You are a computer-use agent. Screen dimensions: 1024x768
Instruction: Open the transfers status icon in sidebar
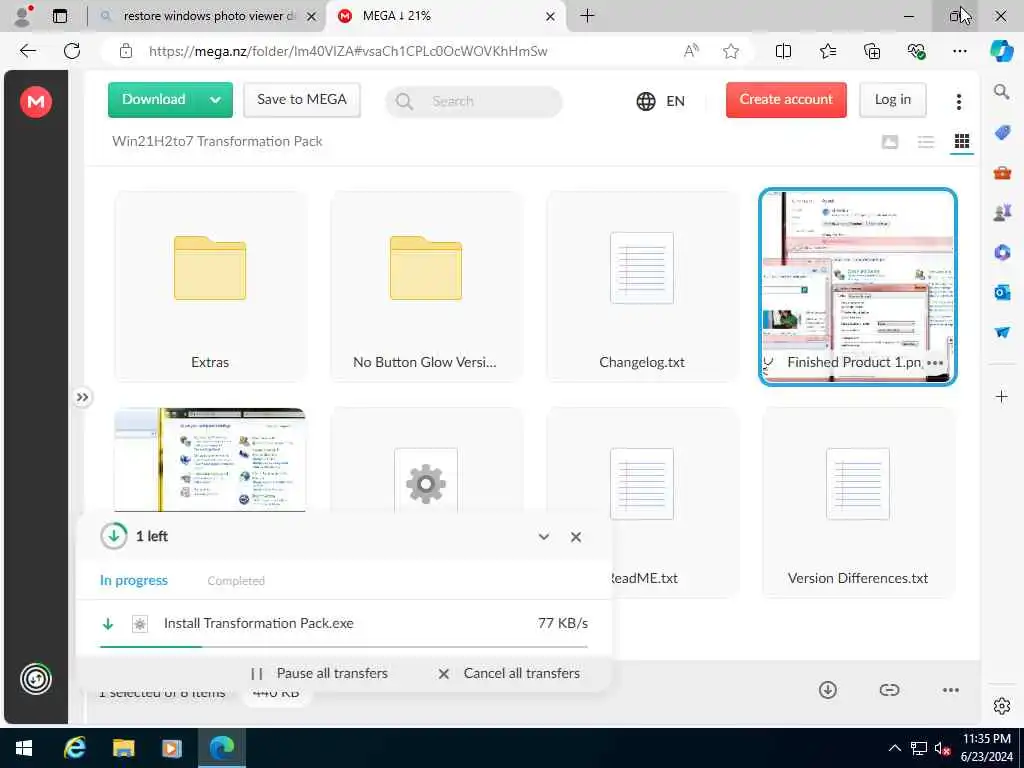tap(36, 679)
